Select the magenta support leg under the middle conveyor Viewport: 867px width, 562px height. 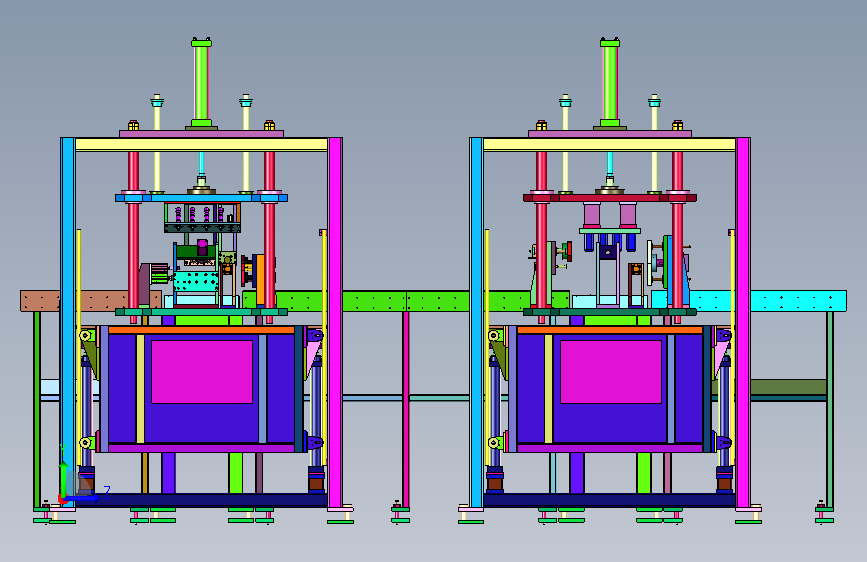click(405, 408)
